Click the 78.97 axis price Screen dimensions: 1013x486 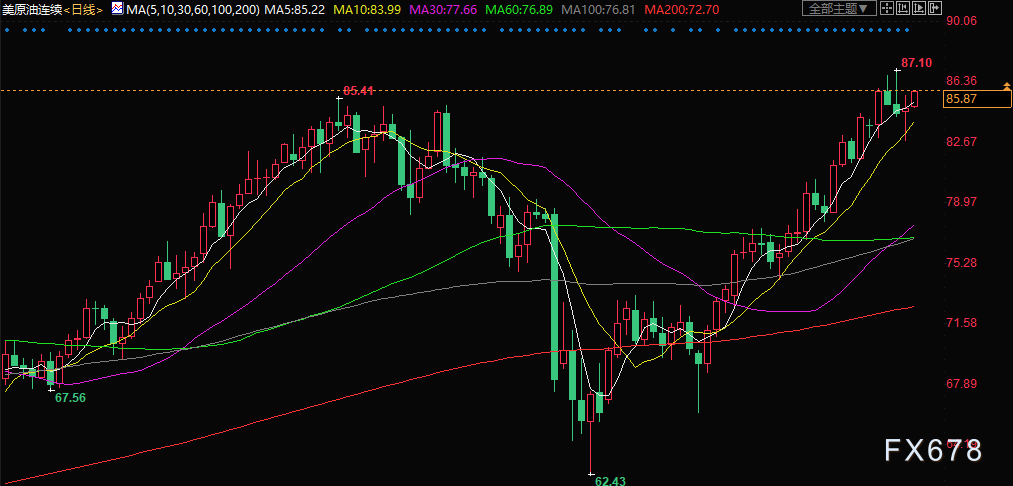[x=961, y=202]
